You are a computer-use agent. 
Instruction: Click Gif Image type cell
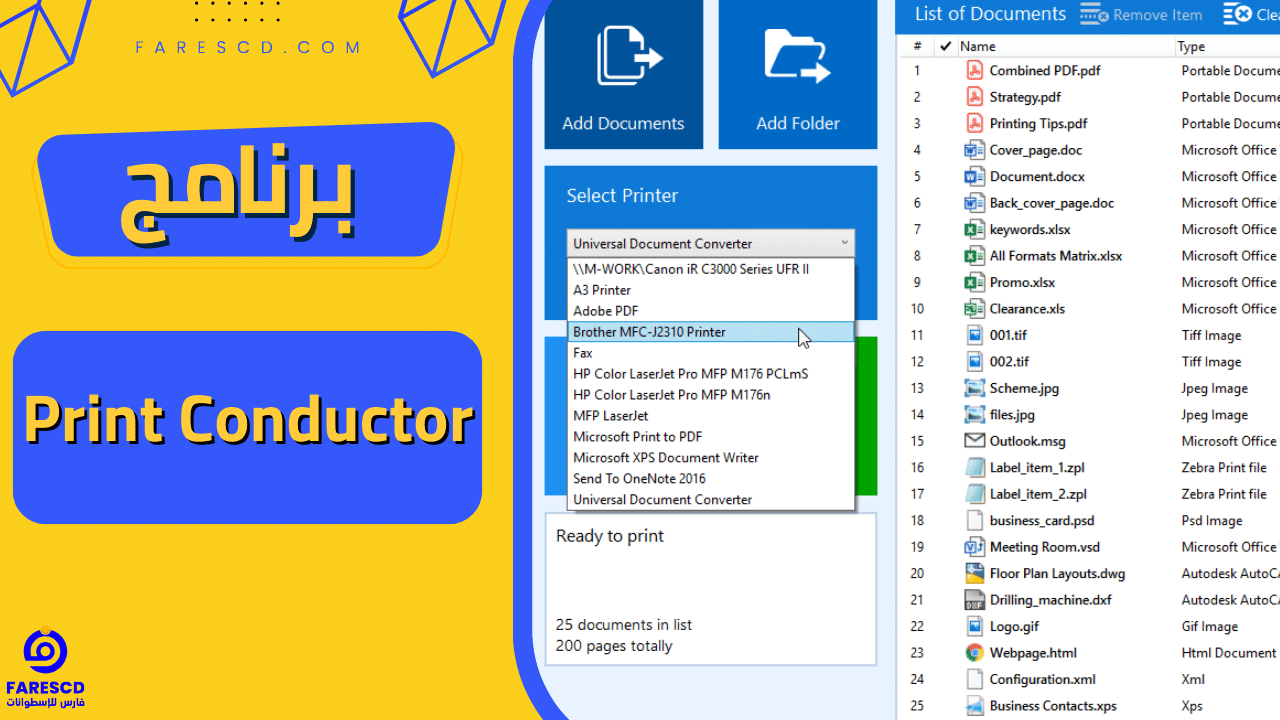(x=1210, y=627)
